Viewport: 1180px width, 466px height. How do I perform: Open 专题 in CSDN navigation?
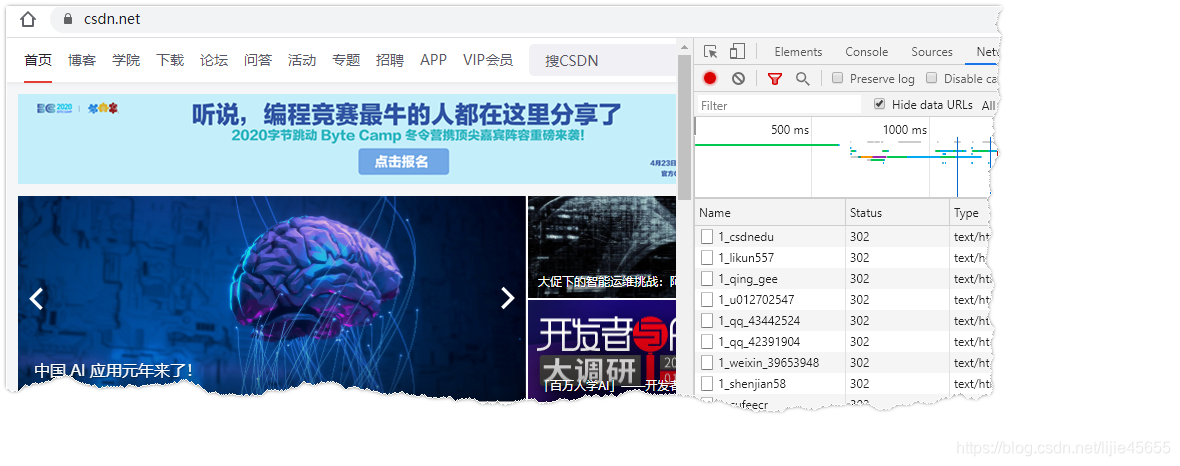tap(346, 60)
